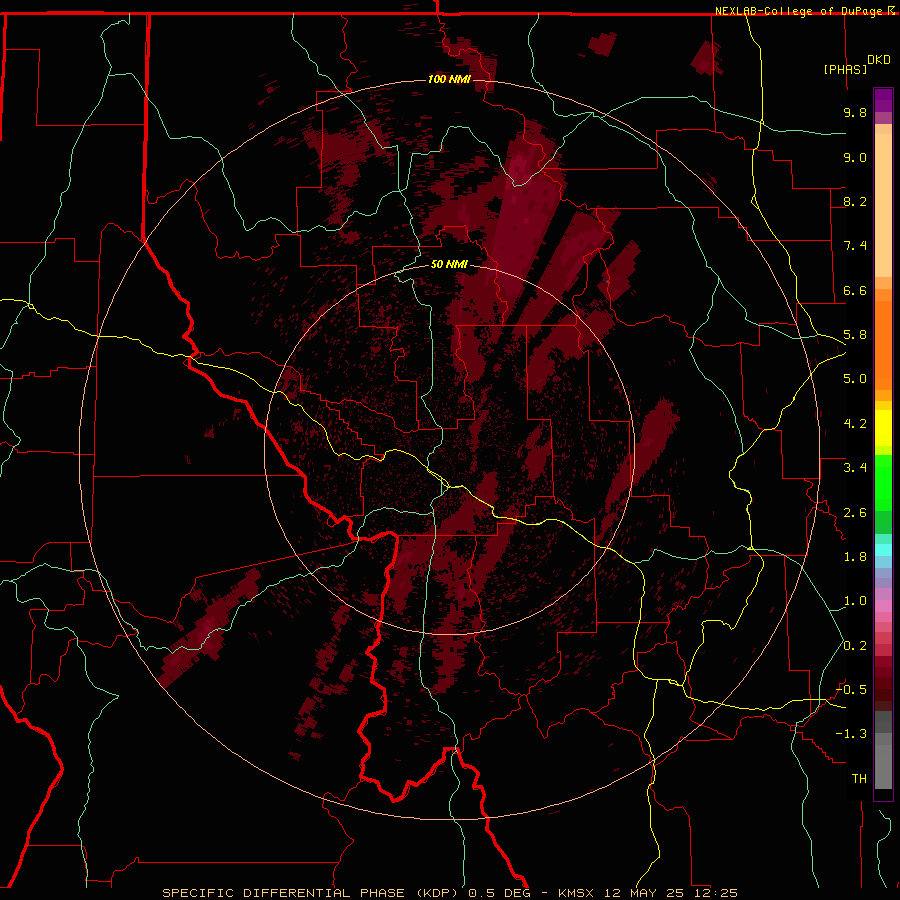Viewport: 900px width, 900px height.
Task: Click the Specific Differential Phase caption
Action: coord(450,893)
